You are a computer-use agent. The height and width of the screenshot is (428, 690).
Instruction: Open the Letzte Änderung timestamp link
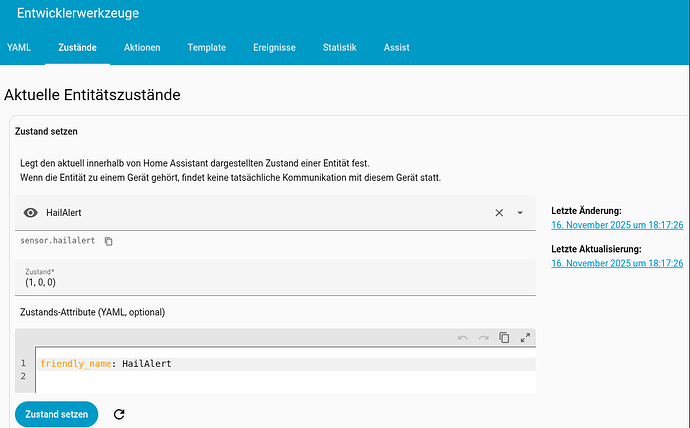pos(617,225)
